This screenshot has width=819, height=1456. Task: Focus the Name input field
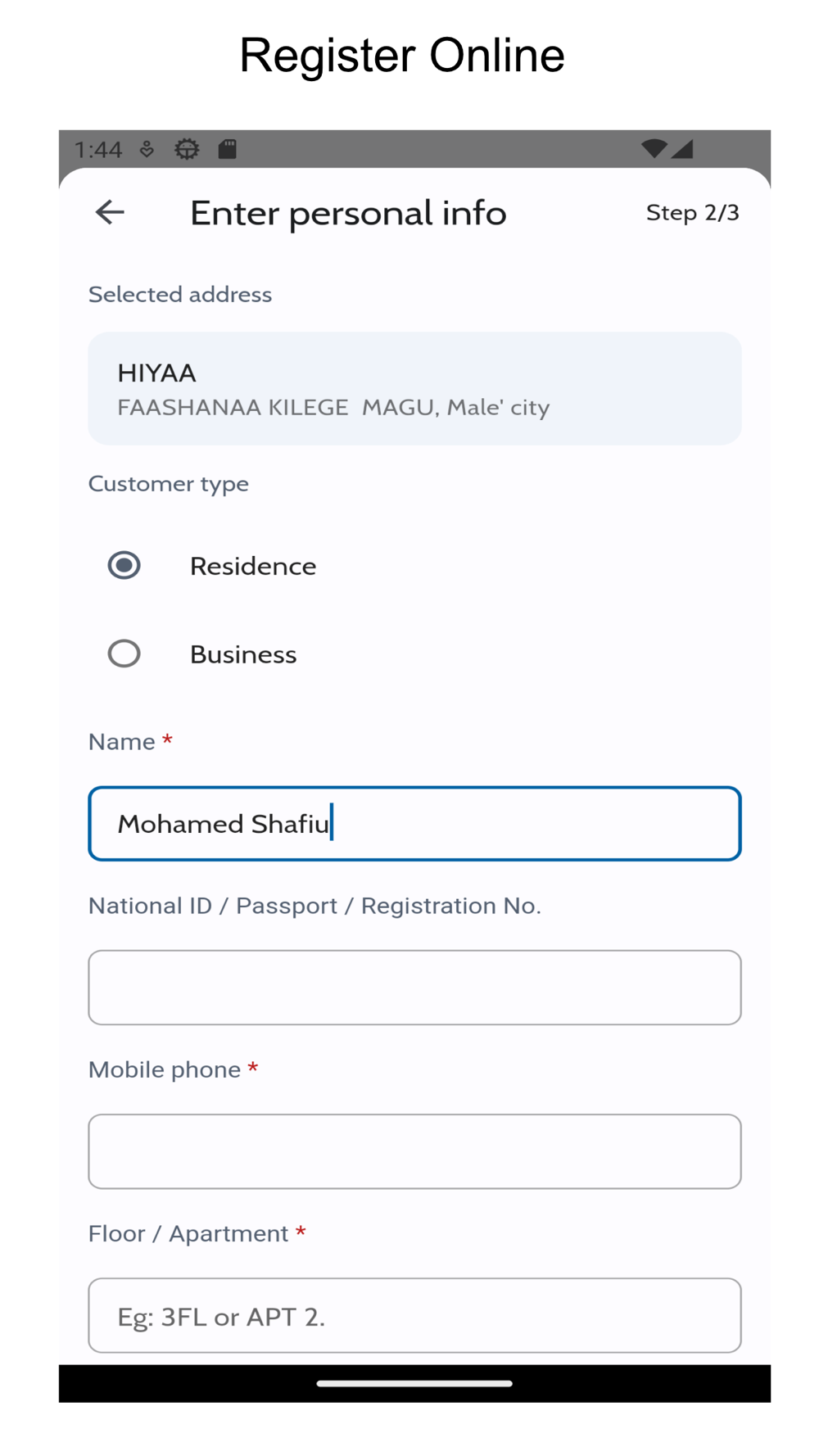coord(414,824)
